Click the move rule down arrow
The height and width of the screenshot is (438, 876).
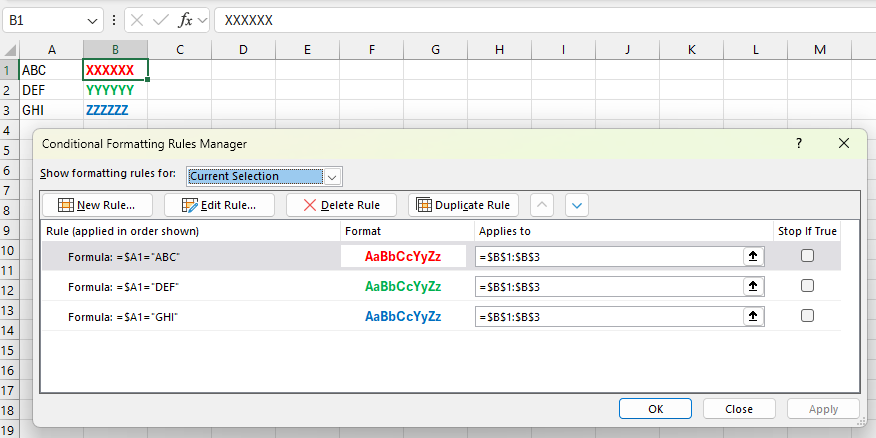point(577,205)
